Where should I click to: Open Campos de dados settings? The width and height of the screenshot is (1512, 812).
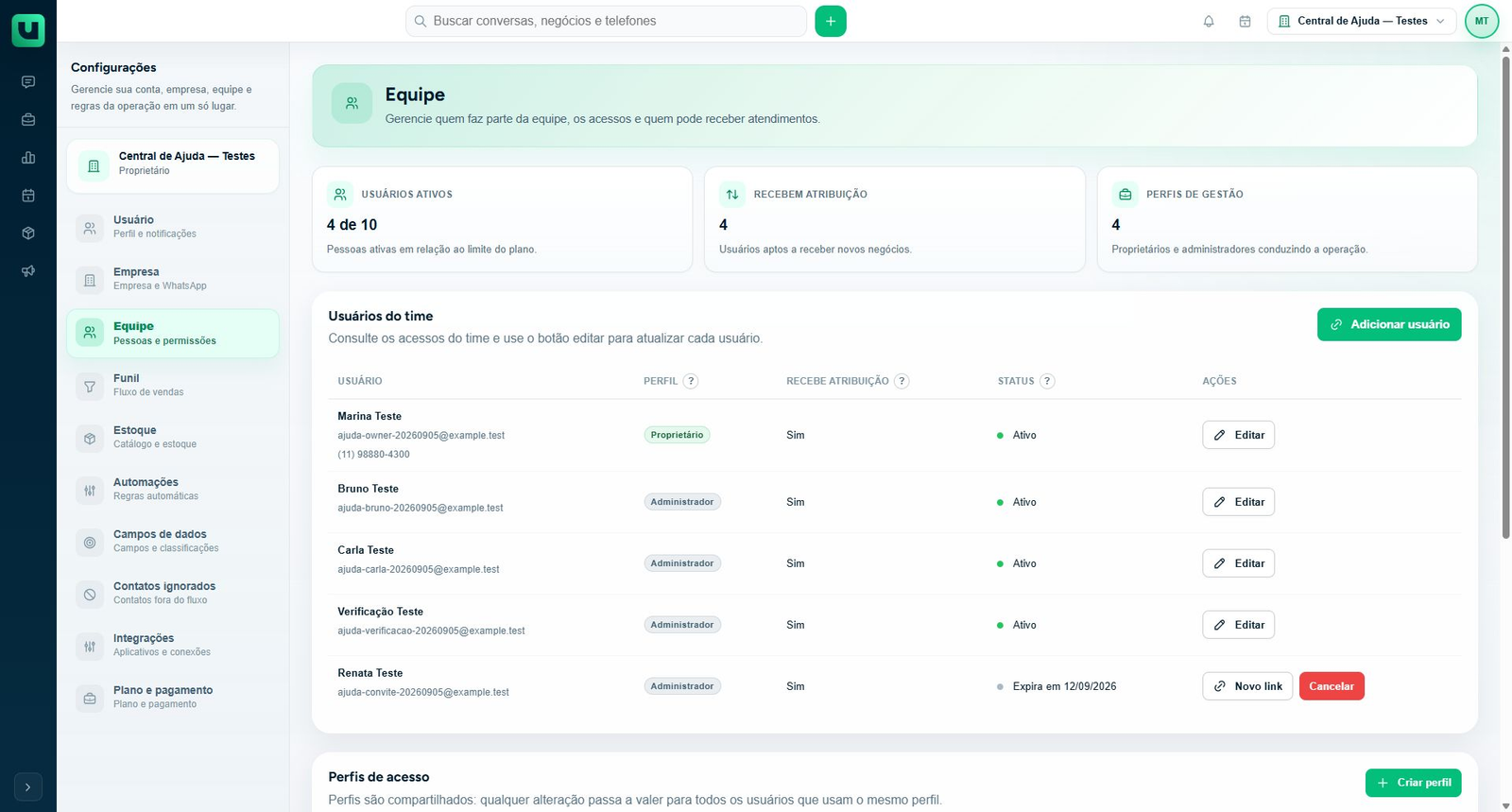173,541
